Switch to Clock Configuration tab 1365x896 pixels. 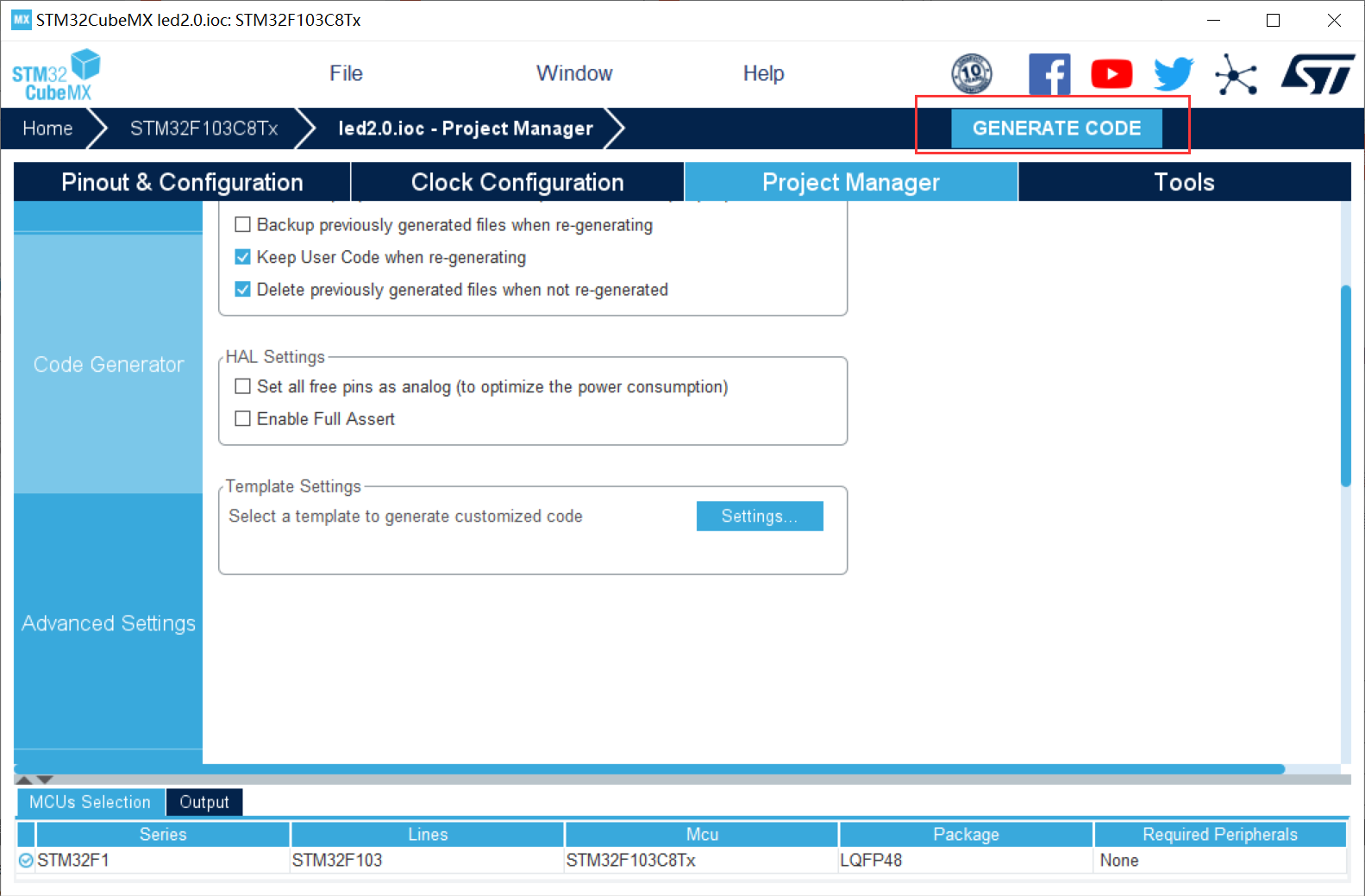pyautogui.click(x=517, y=182)
